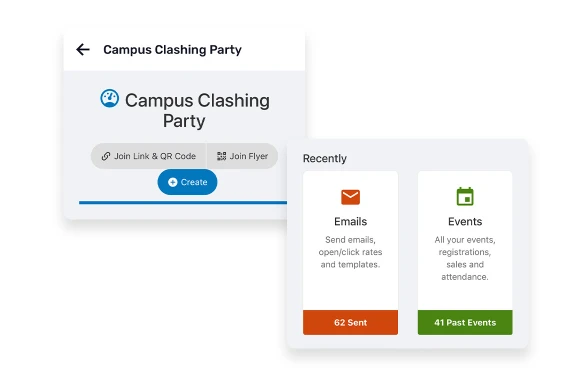Viewport: 580px width, 380px height.
Task: Click the orange envelope Emails icon
Action: pos(350,197)
